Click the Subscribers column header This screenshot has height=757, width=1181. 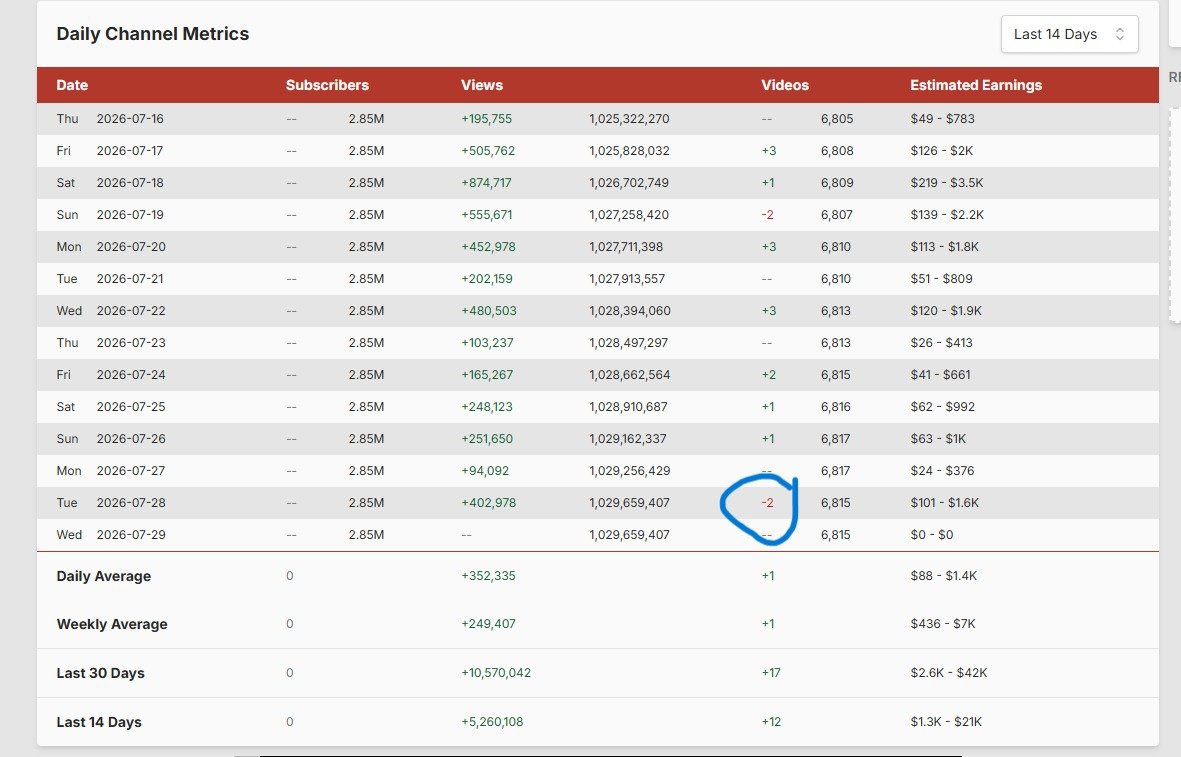tap(327, 85)
